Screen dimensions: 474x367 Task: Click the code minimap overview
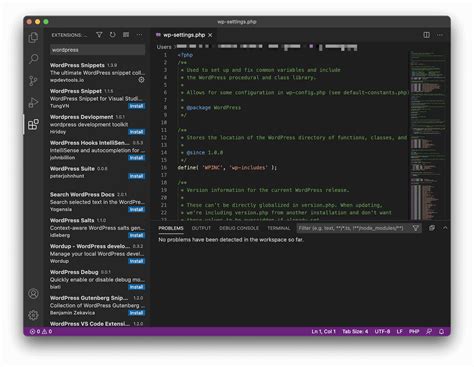coord(428,135)
